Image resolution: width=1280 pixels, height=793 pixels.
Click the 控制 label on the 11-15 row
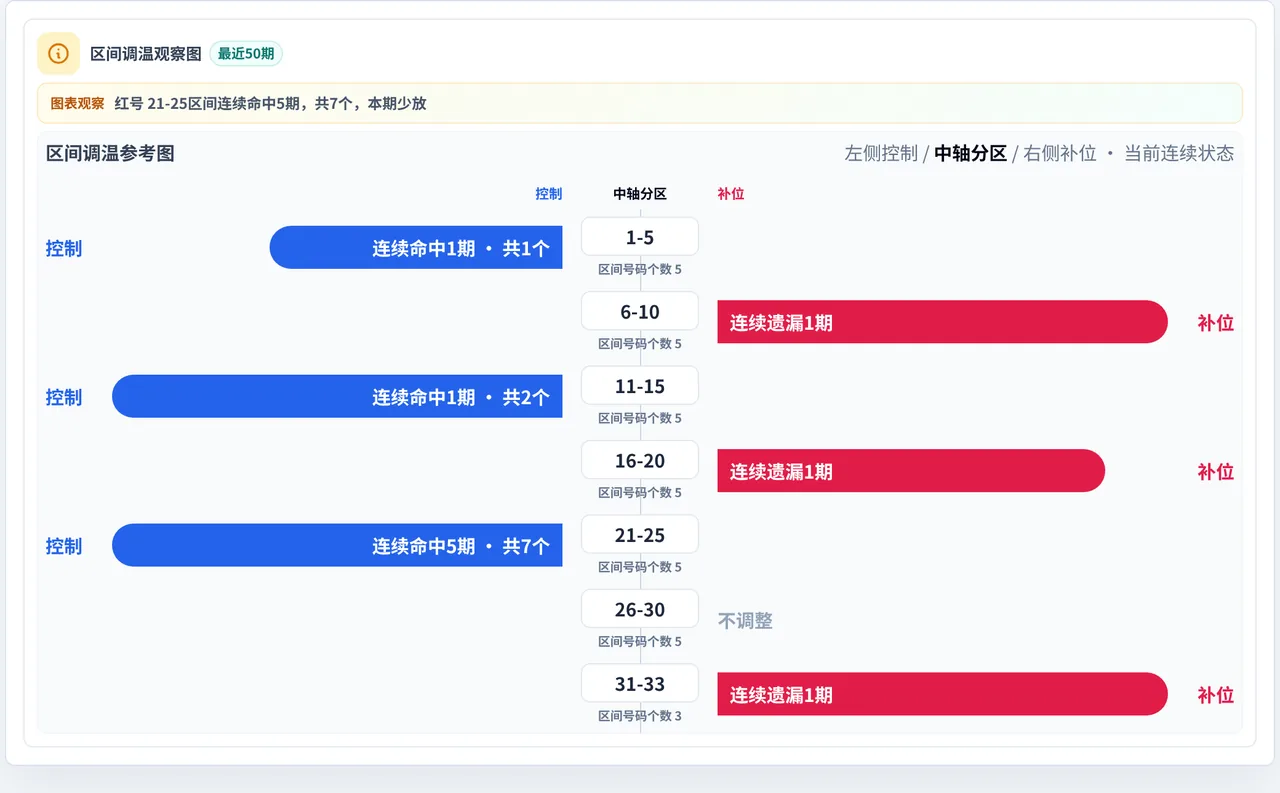(64, 397)
